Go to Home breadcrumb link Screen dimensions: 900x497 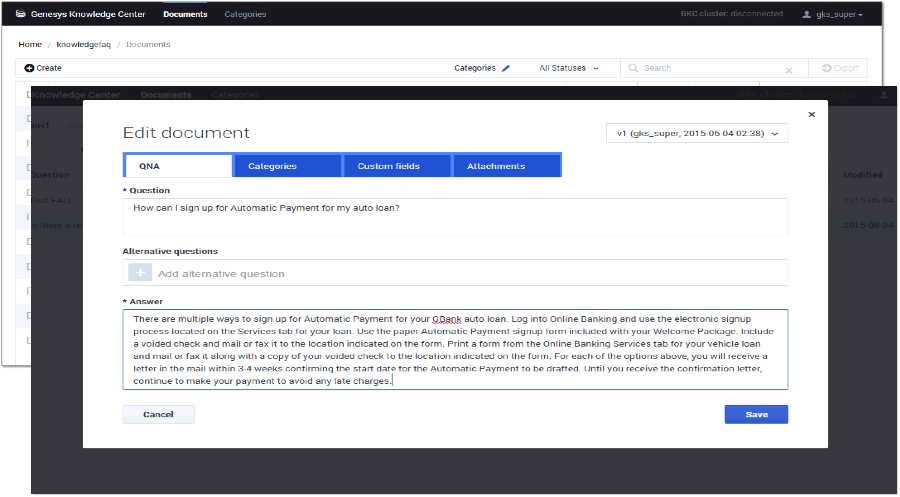click(30, 44)
